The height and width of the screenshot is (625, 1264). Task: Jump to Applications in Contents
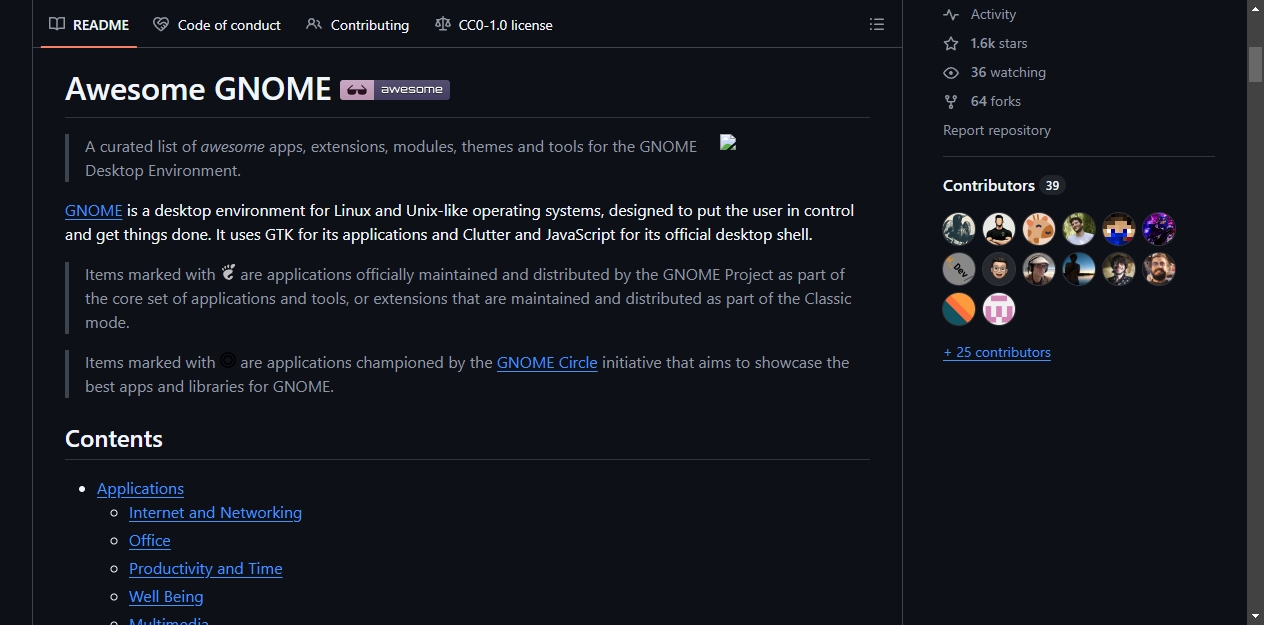[x=140, y=488]
